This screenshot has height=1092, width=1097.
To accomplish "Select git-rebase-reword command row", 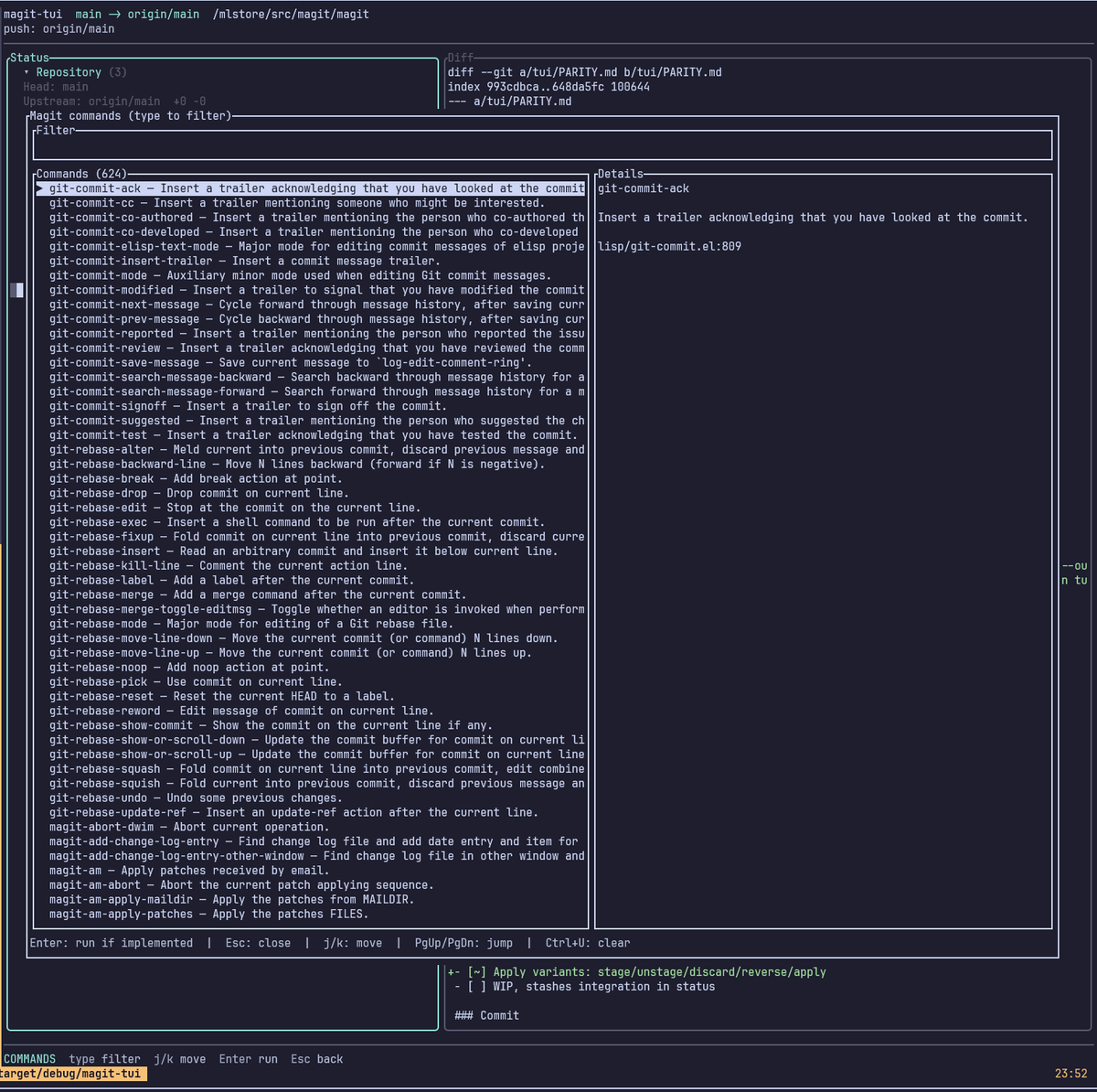I will (x=311, y=711).
